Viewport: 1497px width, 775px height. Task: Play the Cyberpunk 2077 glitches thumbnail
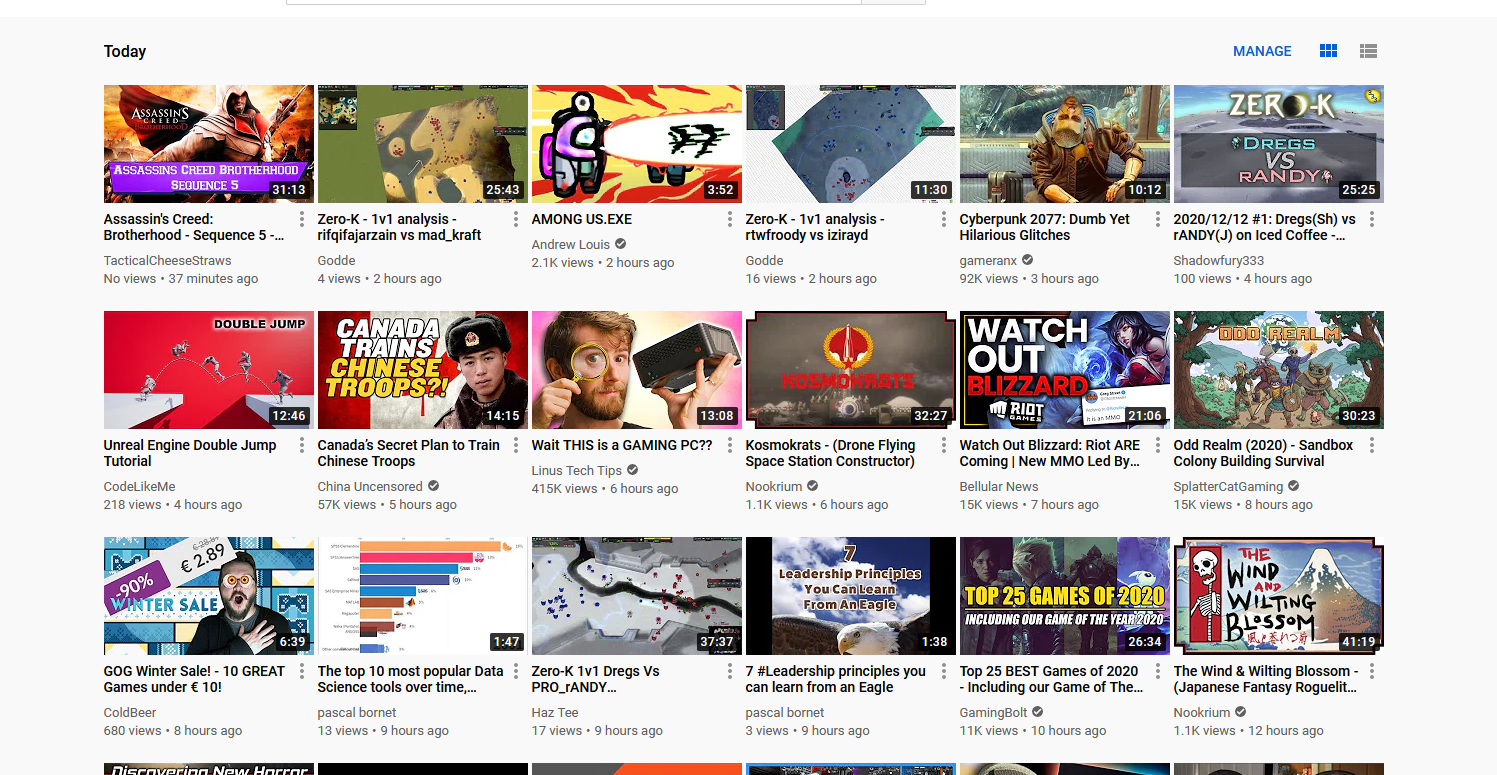(x=1065, y=144)
